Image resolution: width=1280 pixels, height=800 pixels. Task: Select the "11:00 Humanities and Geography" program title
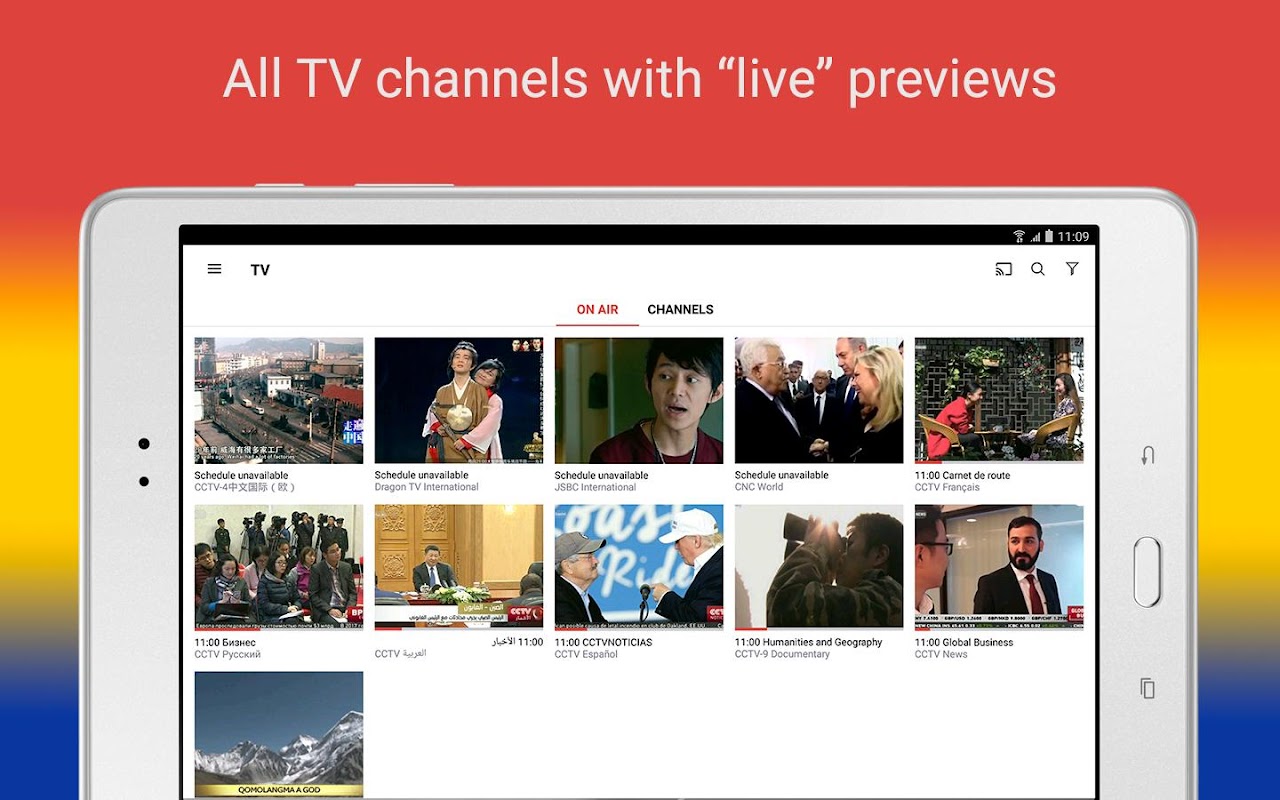tap(808, 643)
